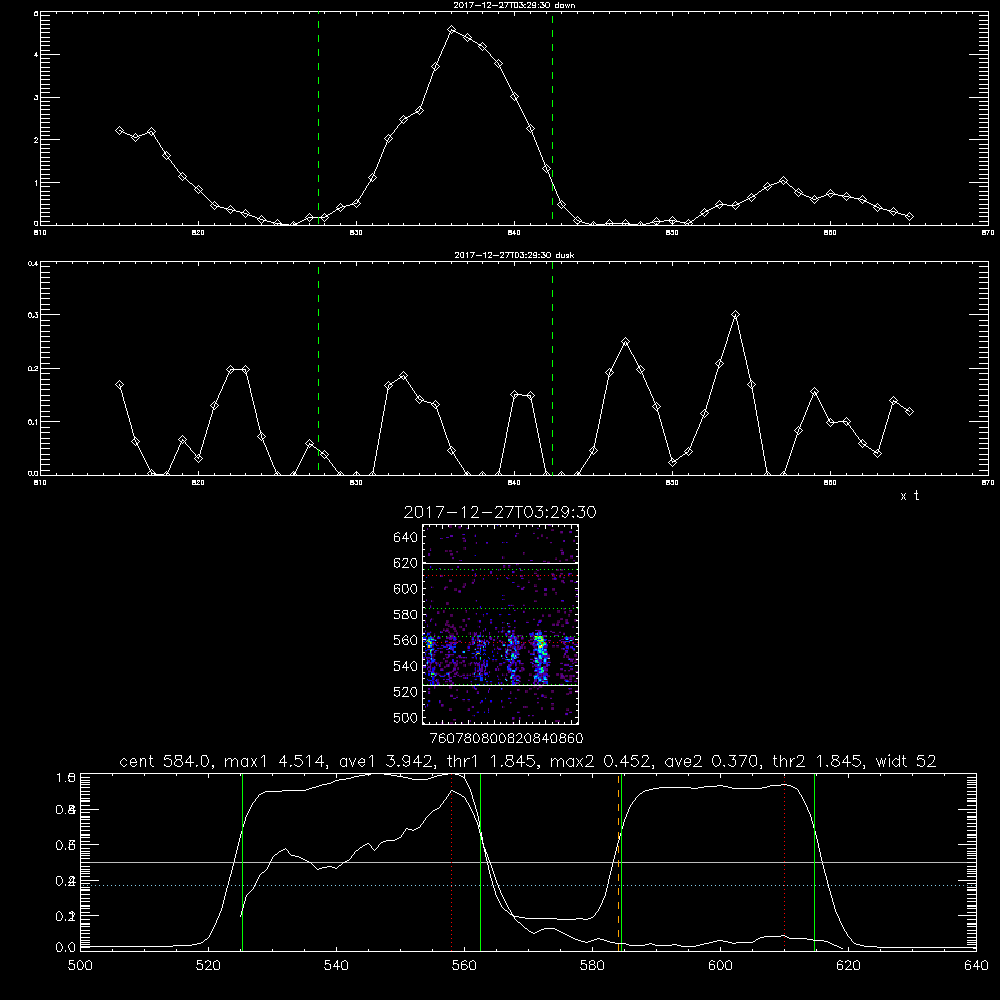Screen dimensions: 1000x1000
Task: Click '2' on the dawn plot y-axis
Action: [x=36, y=140]
